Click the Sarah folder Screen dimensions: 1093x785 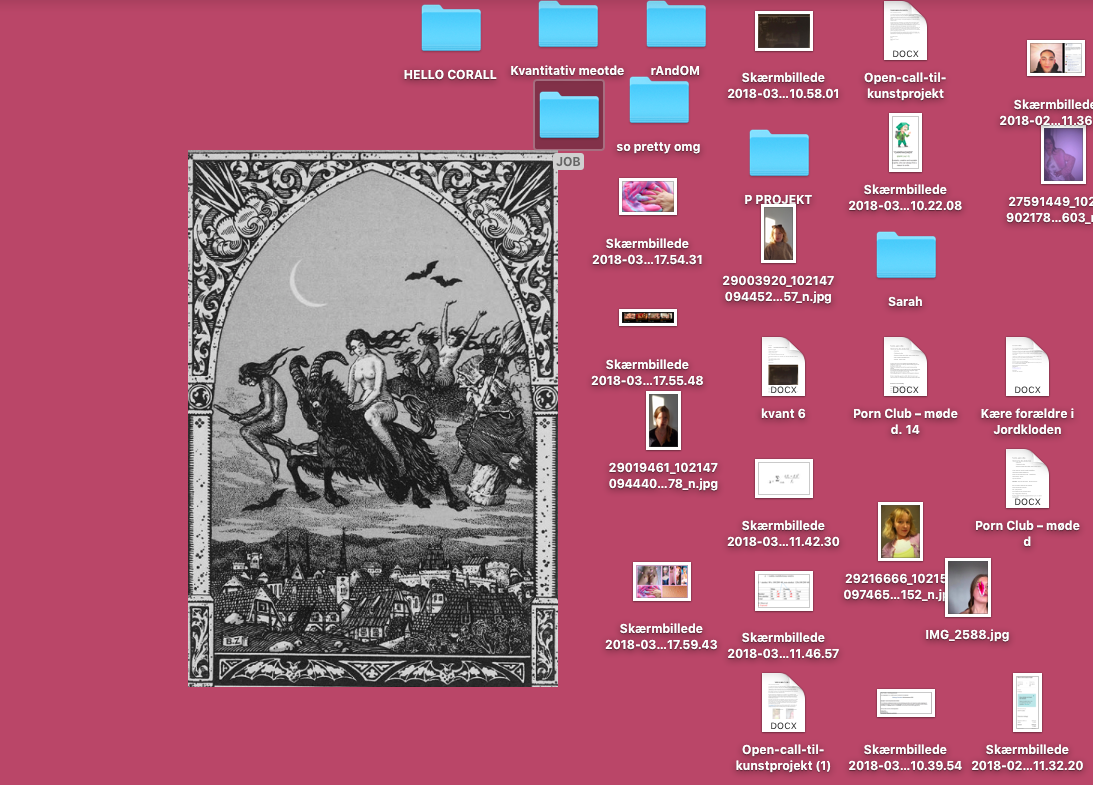tap(905, 256)
